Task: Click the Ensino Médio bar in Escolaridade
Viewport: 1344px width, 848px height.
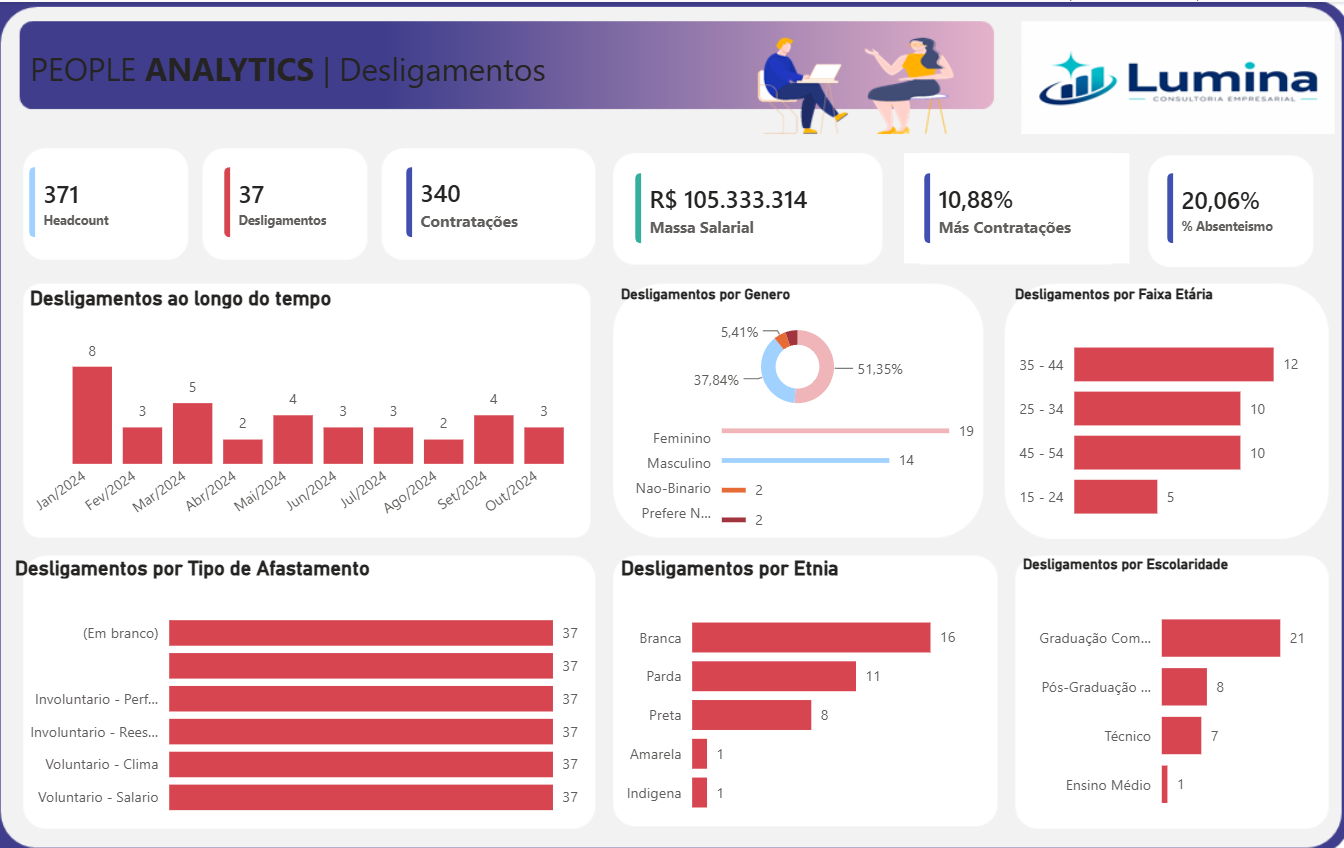Action: [1165, 784]
